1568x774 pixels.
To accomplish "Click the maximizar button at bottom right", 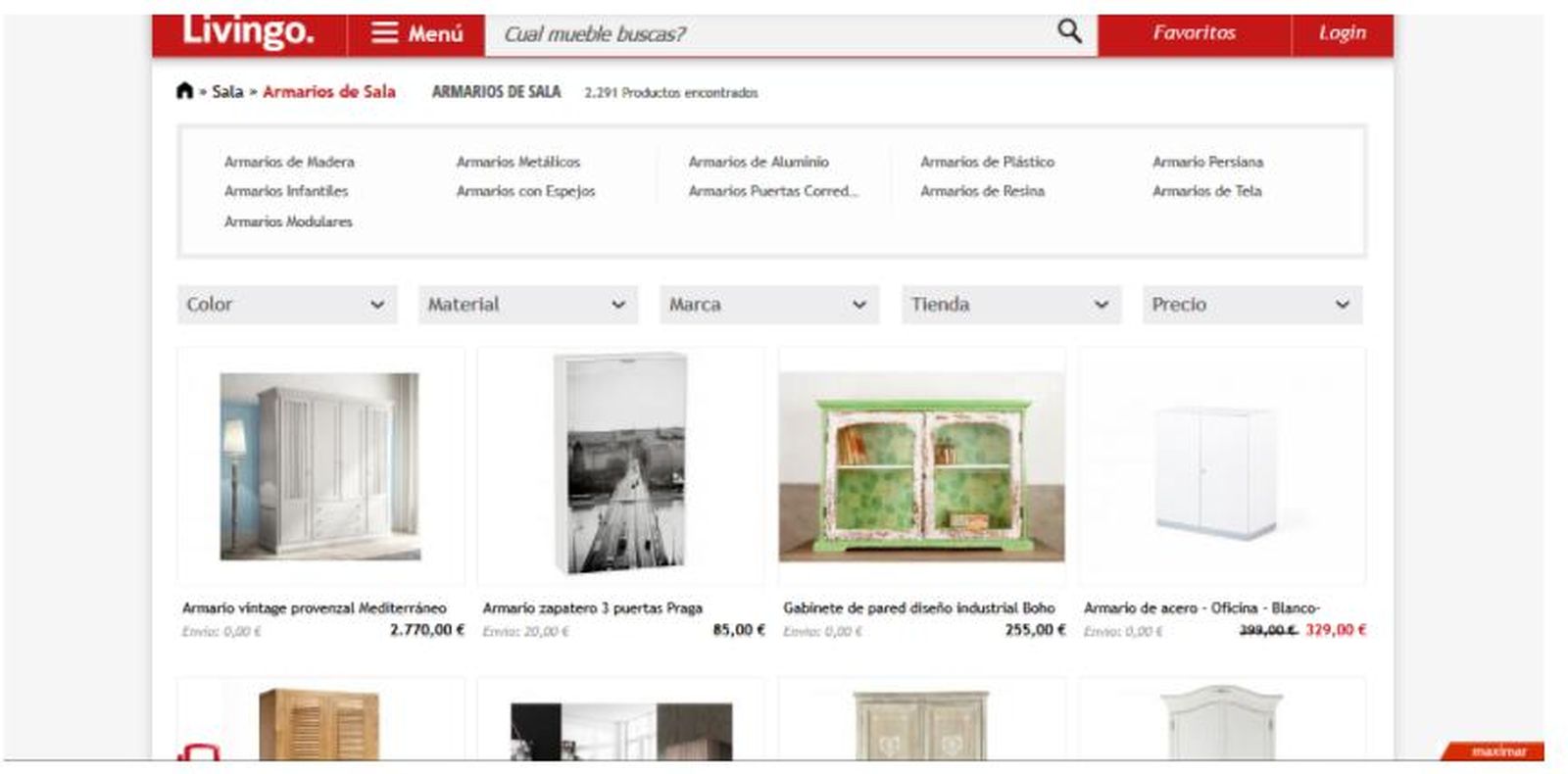I will 1497,751.
